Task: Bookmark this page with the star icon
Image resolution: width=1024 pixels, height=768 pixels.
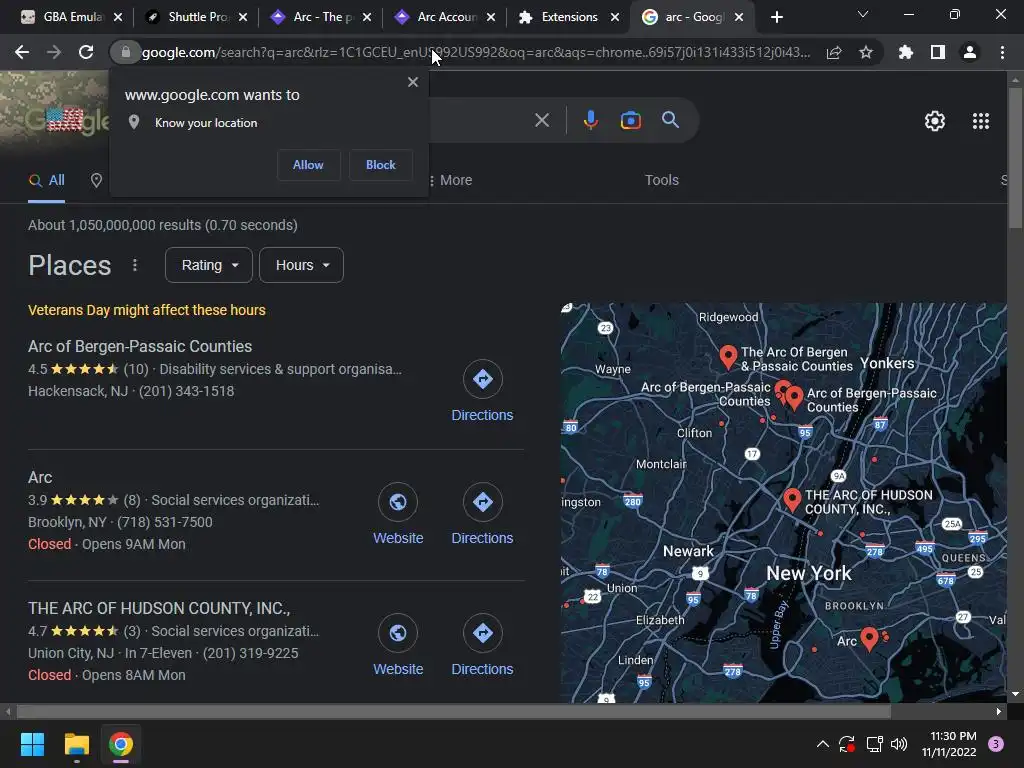Action: click(x=866, y=52)
